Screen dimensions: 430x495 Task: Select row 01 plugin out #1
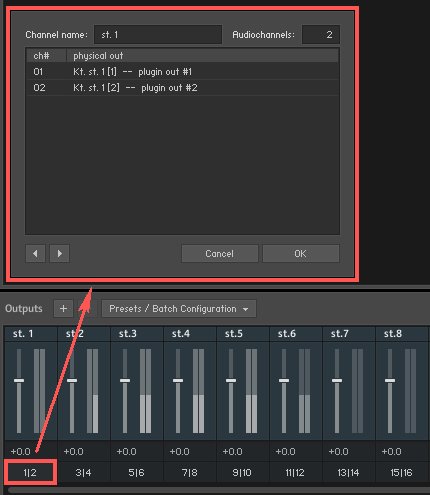coord(182,72)
